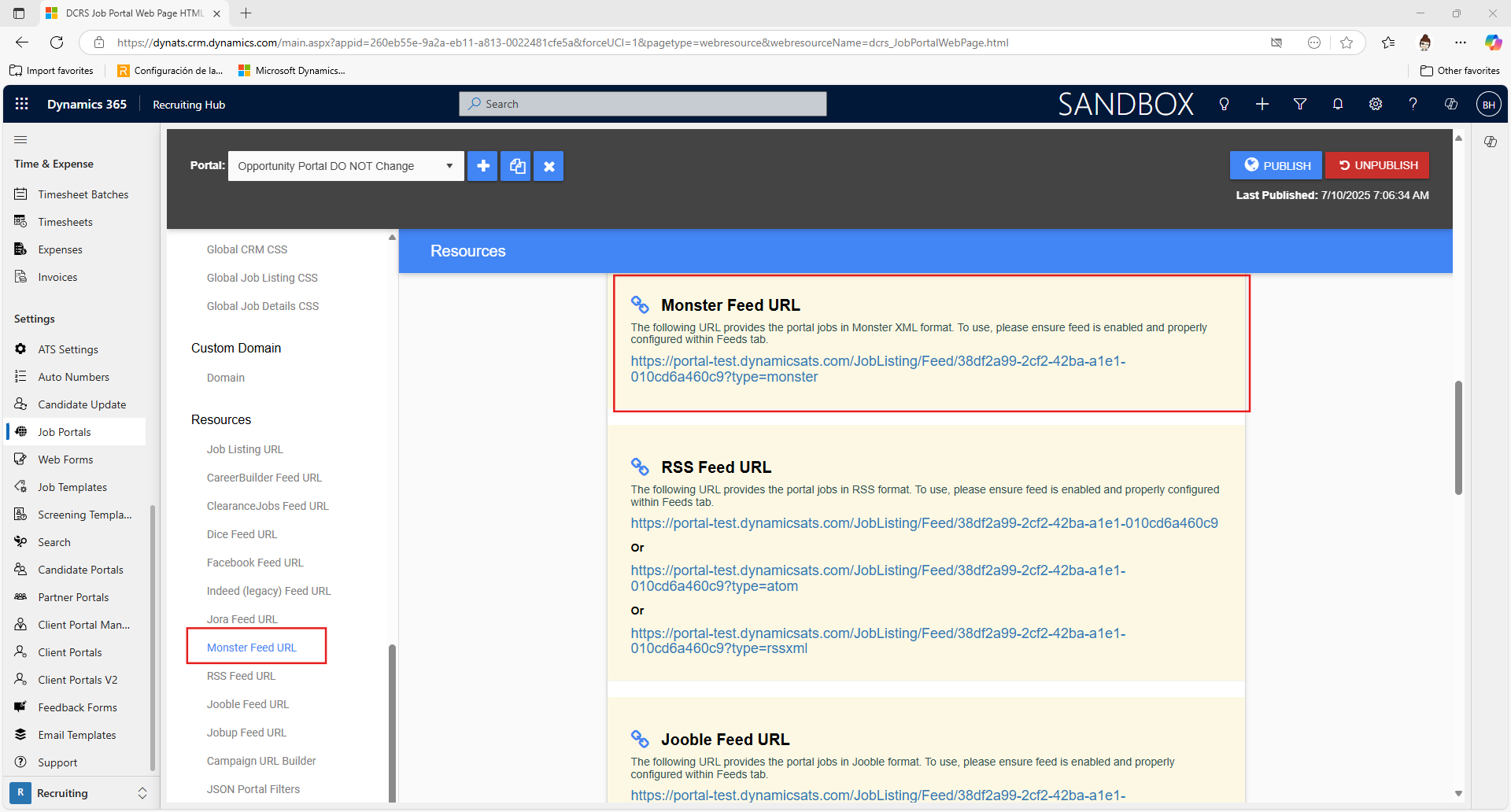Open Candidate Update in the sidebar
The height and width of the screenshot is (812, 1511).
pyautogui.click(x=82, y=404)
